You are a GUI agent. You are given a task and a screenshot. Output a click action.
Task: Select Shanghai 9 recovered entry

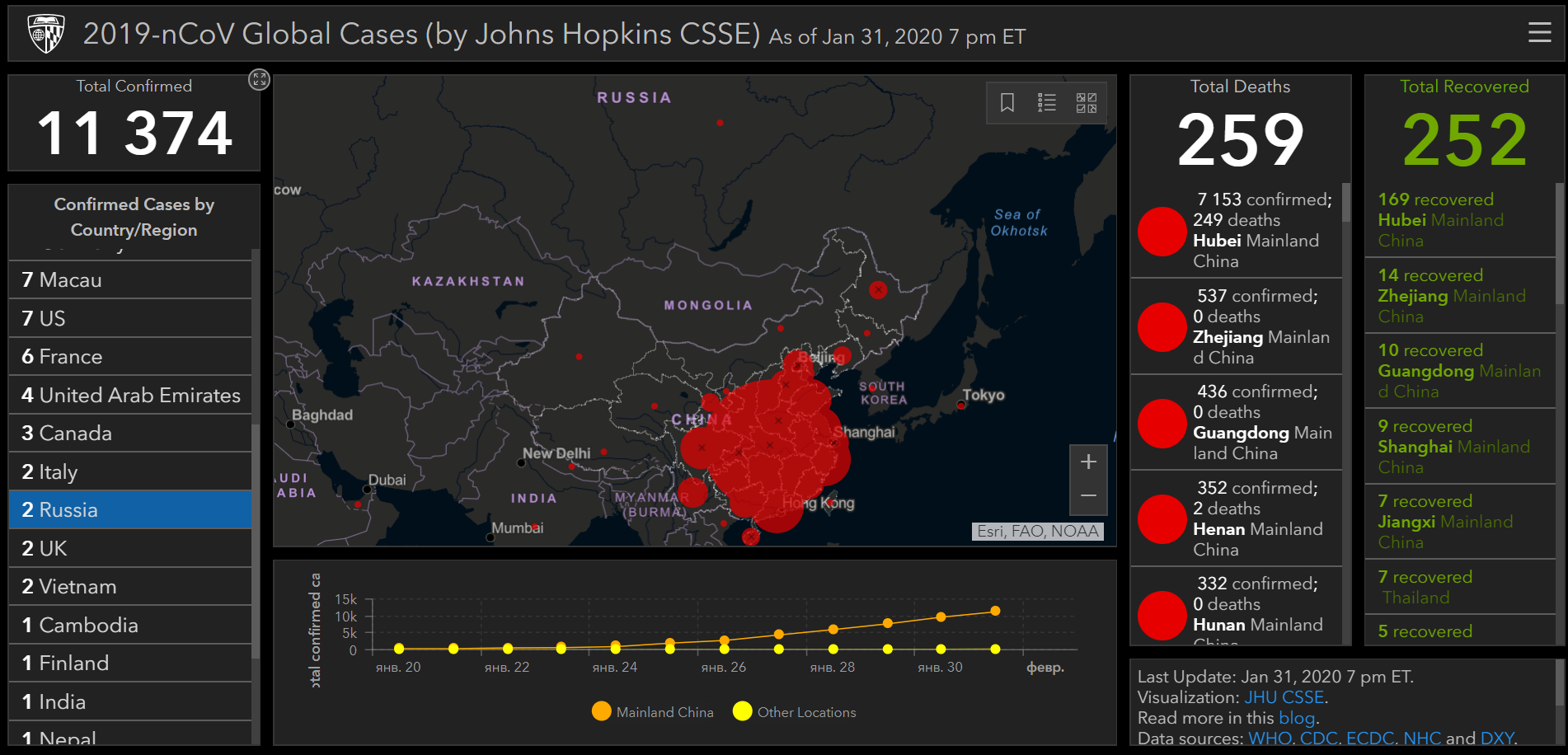pos(1459,447)
